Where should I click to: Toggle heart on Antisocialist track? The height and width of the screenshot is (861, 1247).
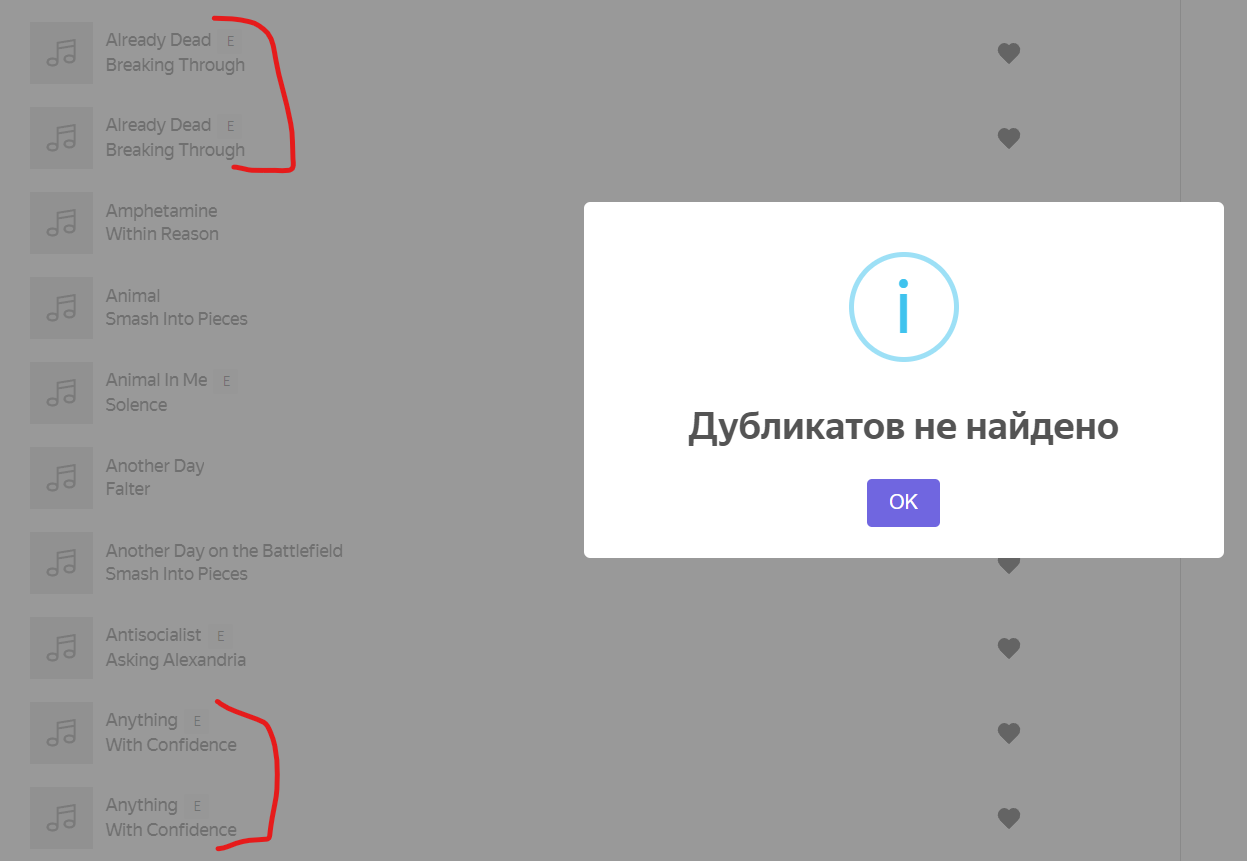click(1009, 648)
